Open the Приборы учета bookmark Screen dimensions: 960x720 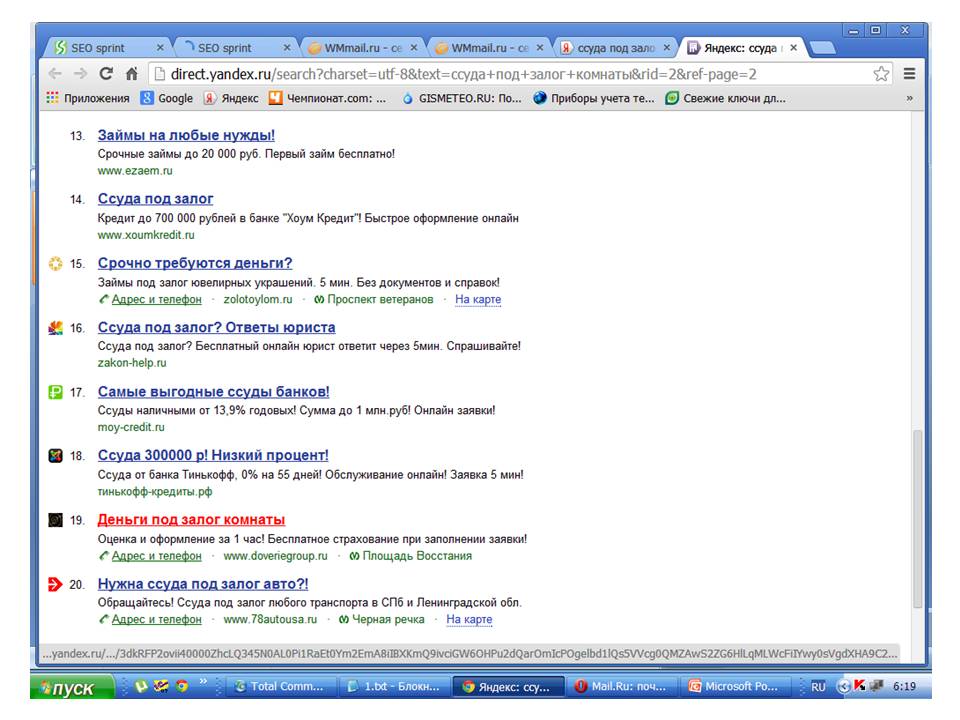(594, 98)
